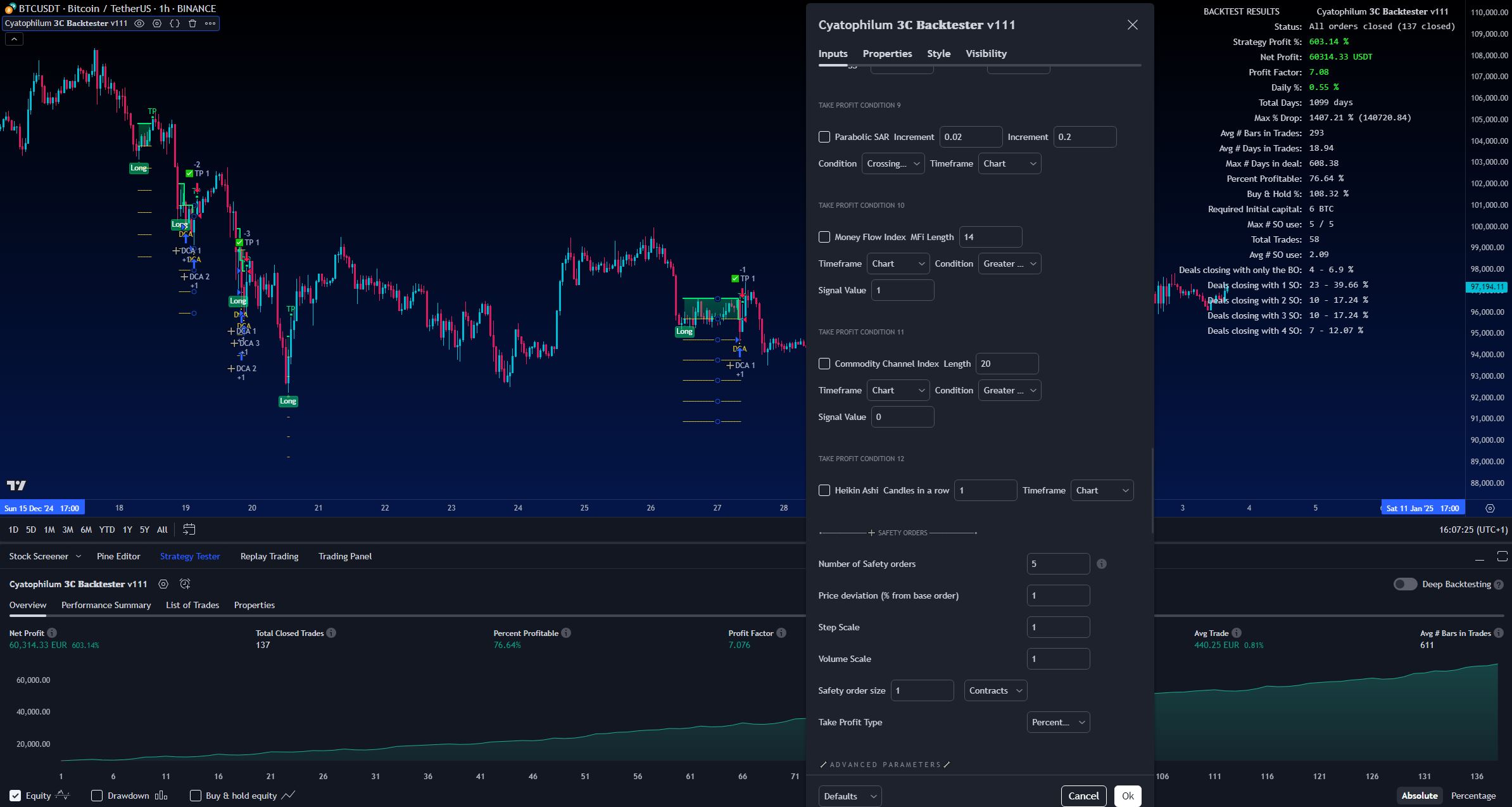Enable the Money Flow Index checkbox
Image resolution: width=1512 pixels, height=807 pixels.
pos(824,237)
